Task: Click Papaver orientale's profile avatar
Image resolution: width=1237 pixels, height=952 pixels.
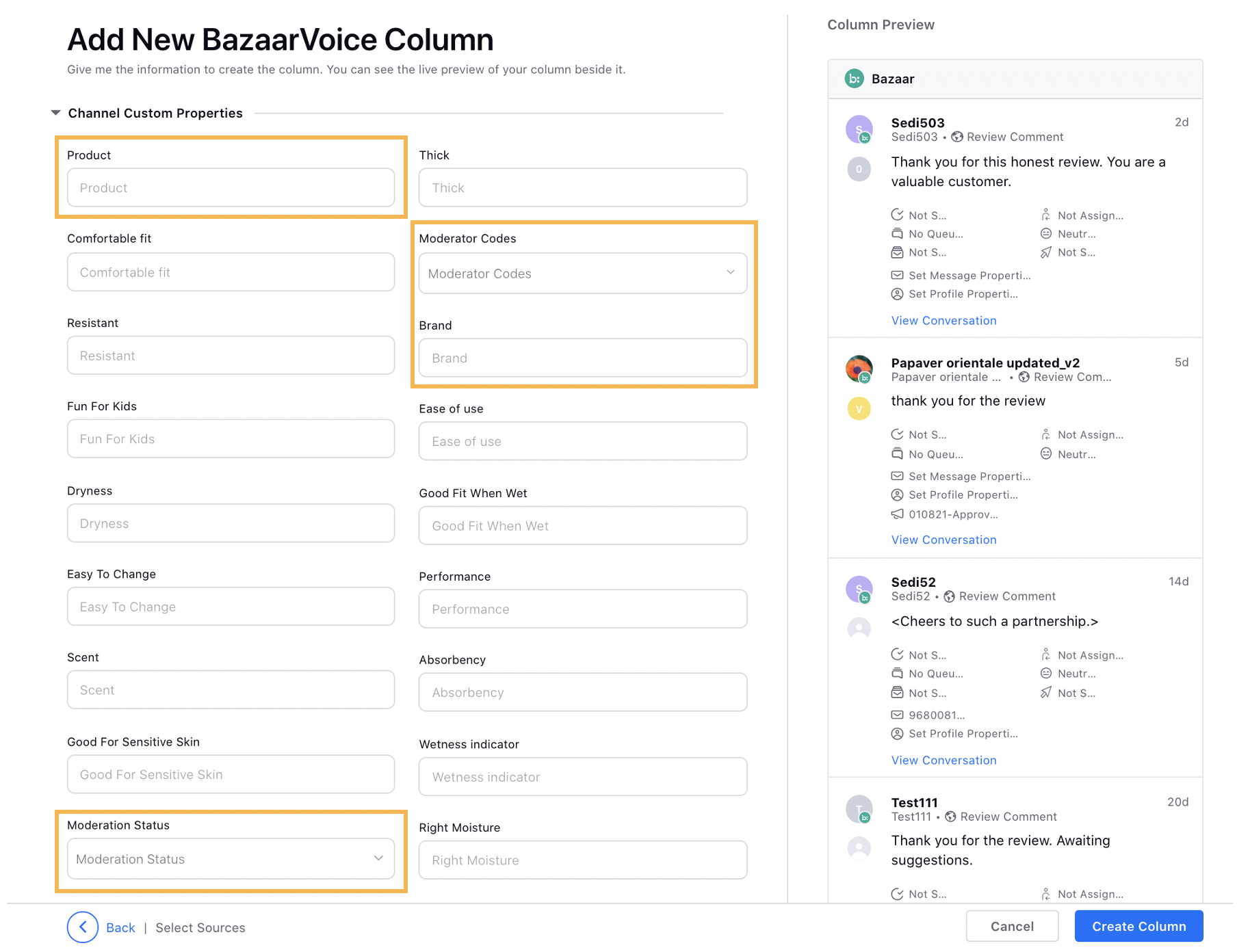Action: pos(859,369)
